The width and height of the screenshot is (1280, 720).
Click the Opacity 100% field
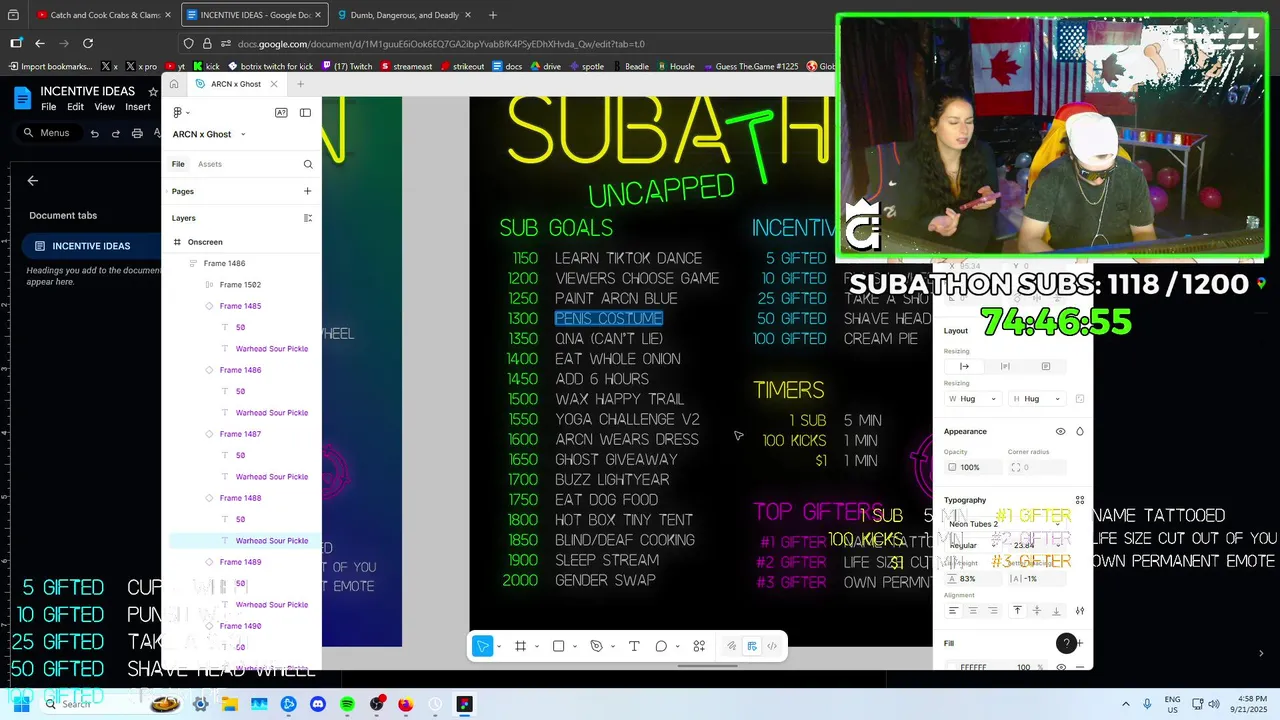973,467
